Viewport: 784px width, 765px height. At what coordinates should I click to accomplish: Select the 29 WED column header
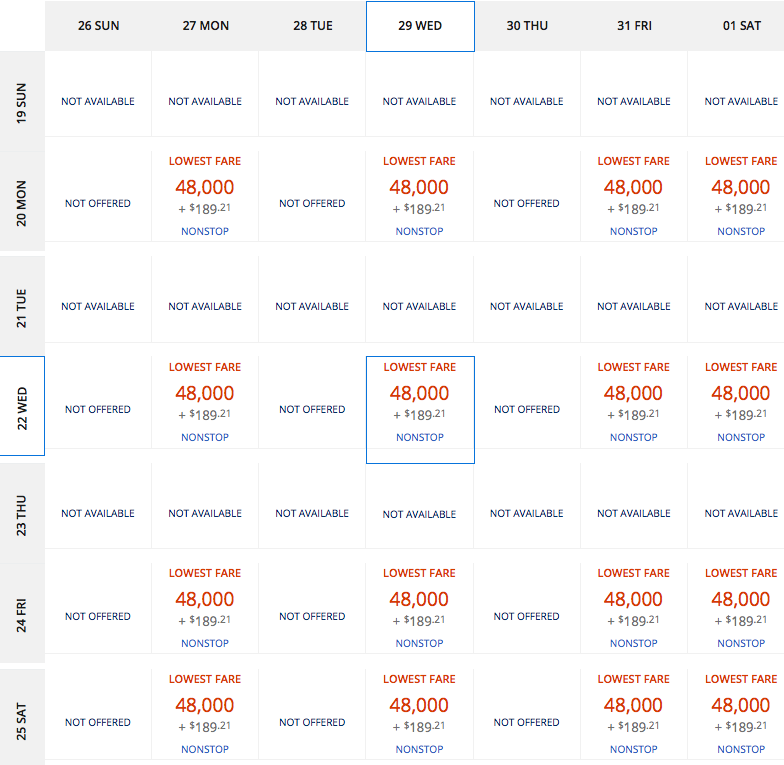click(420, 26)
